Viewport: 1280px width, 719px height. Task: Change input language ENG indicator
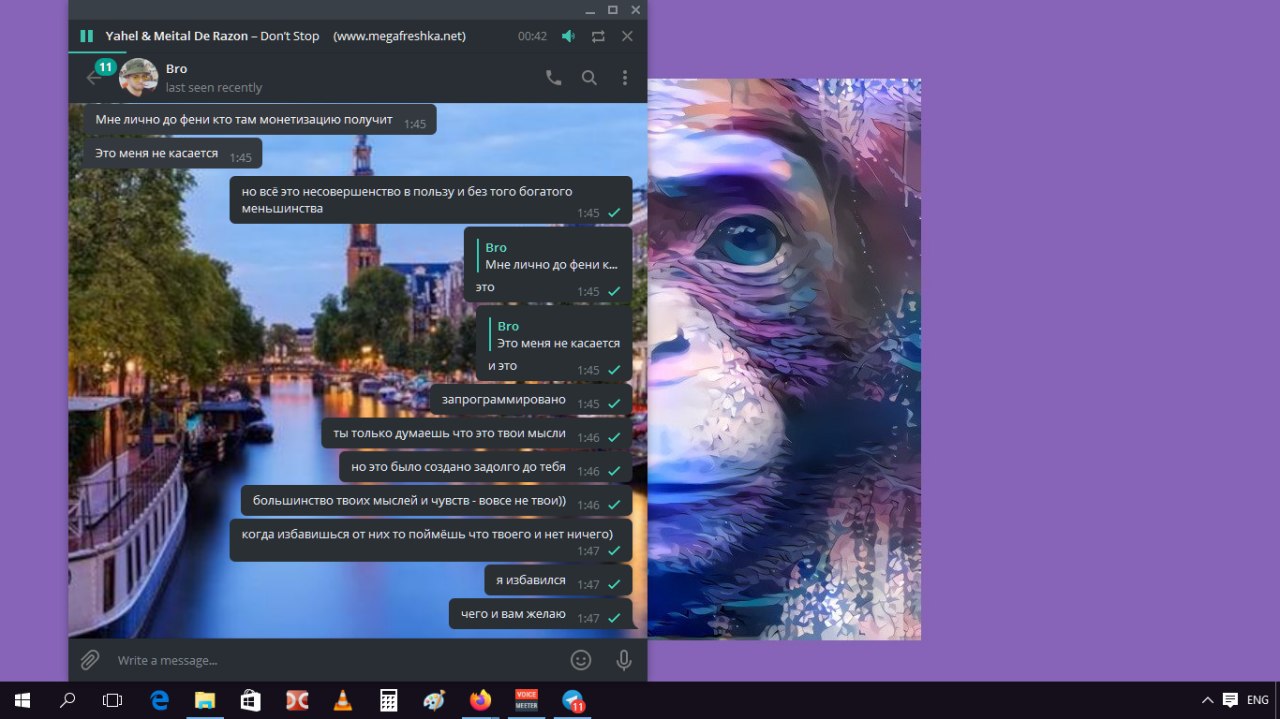click(x=1258, y=700)
